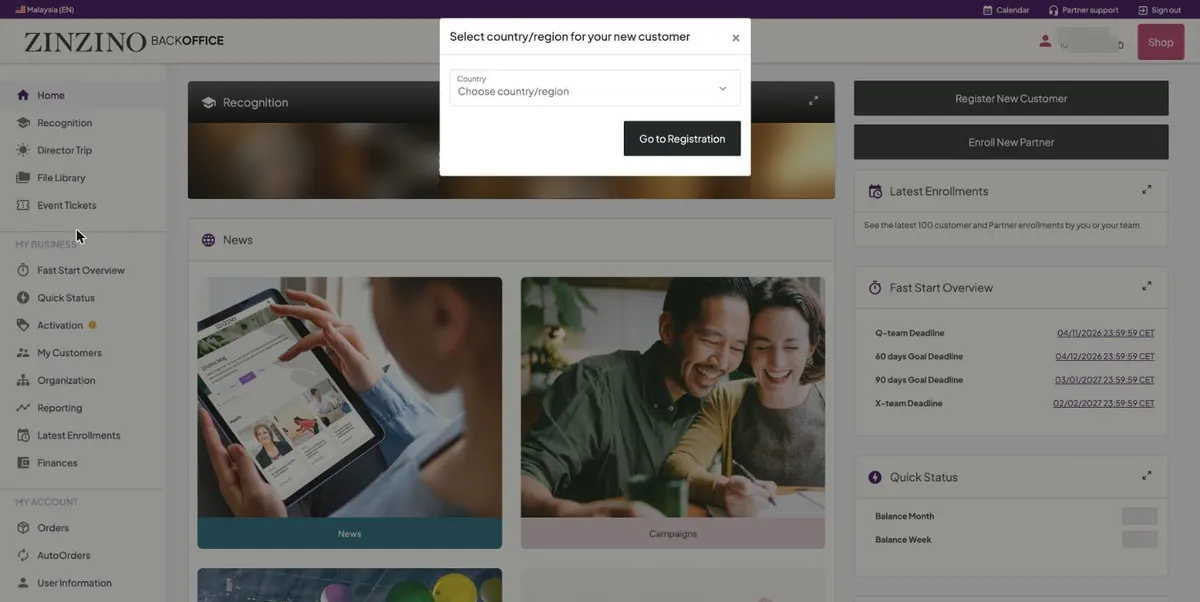The width and height of the screenshot is (1200, 602).
Task: Click the User Information person icon
Action: (x=23, y=583)
